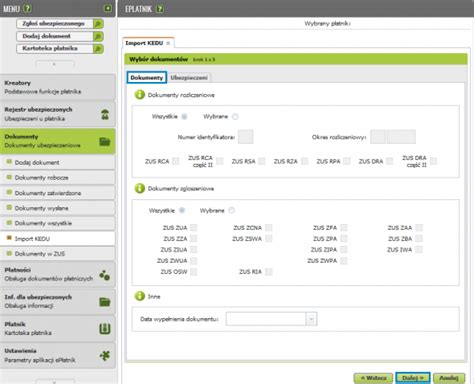Viewport: 474px width, 384px height.
Task: Click the Dokumenty folder icon
Action: 105,142
